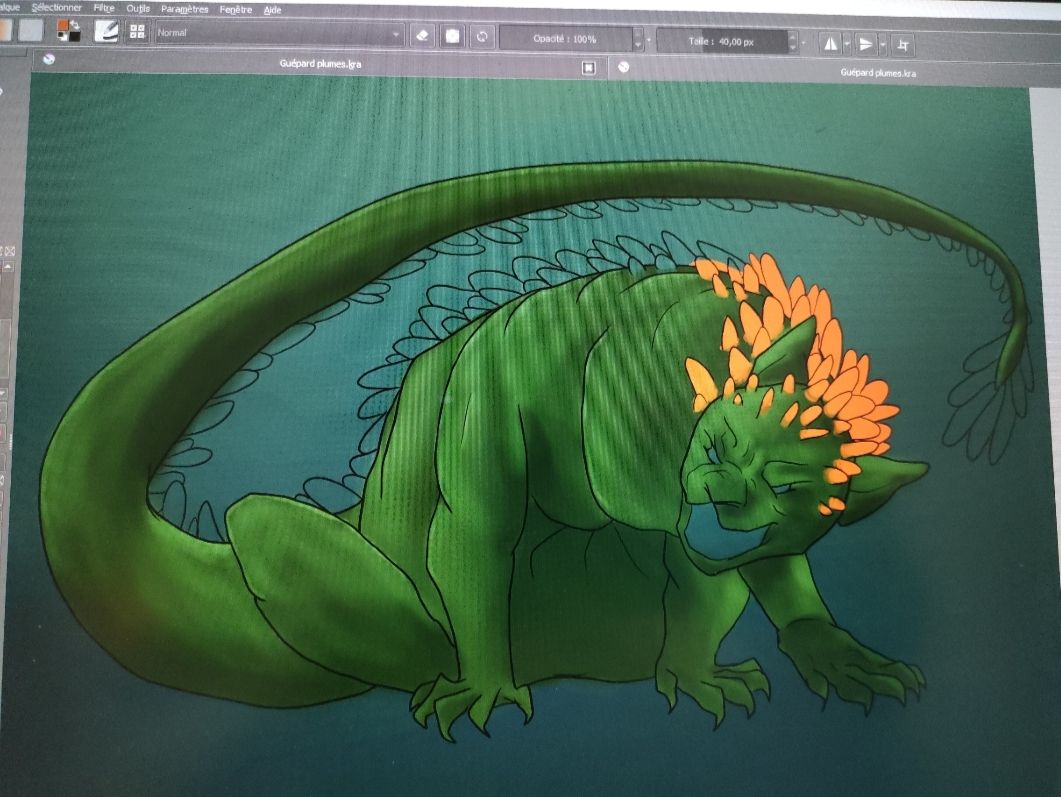Toggle the vertical mirror tool
Viewport: 1061px width, 797px height.
865,45
